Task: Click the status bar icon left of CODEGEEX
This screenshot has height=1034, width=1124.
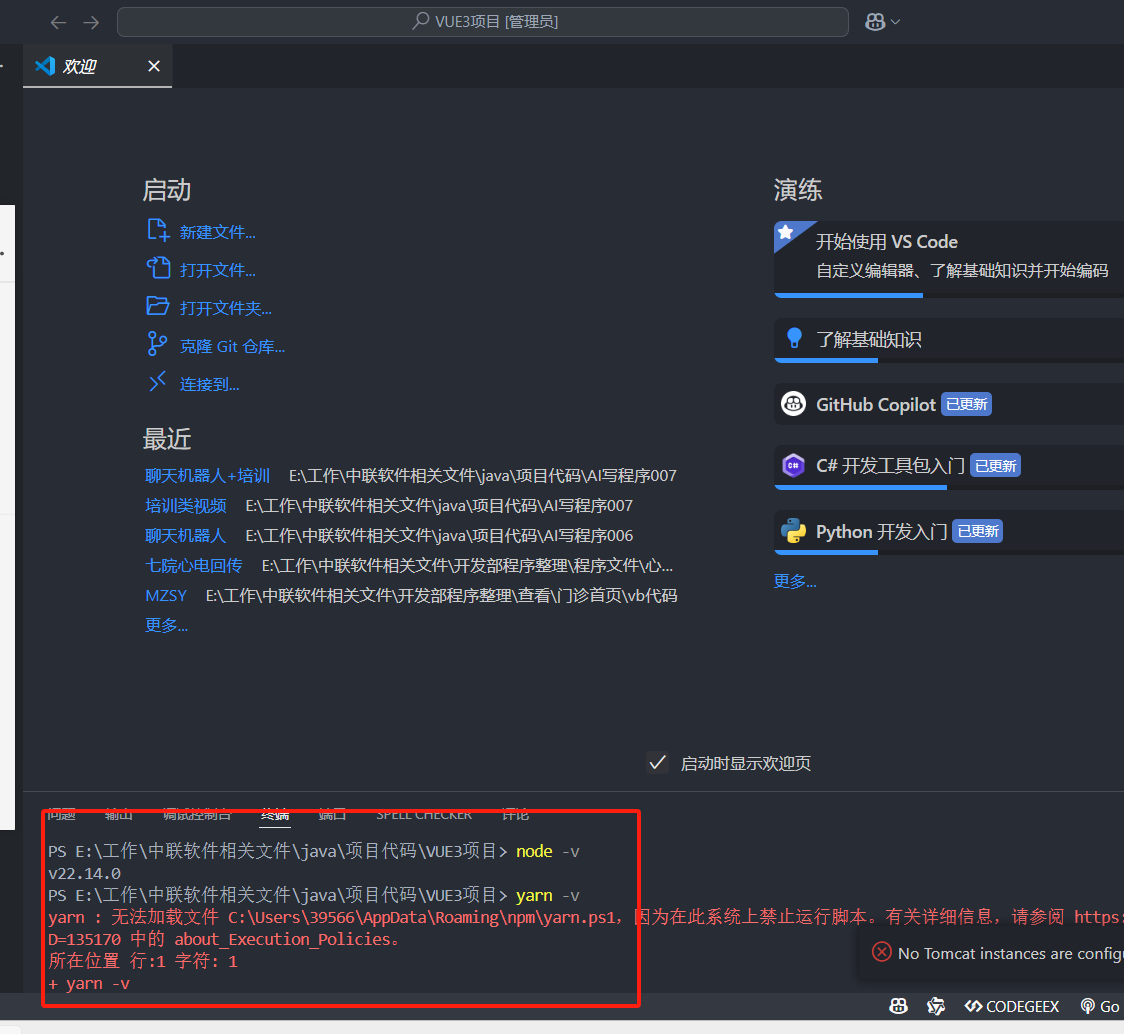Action: tap(935, 1006)
